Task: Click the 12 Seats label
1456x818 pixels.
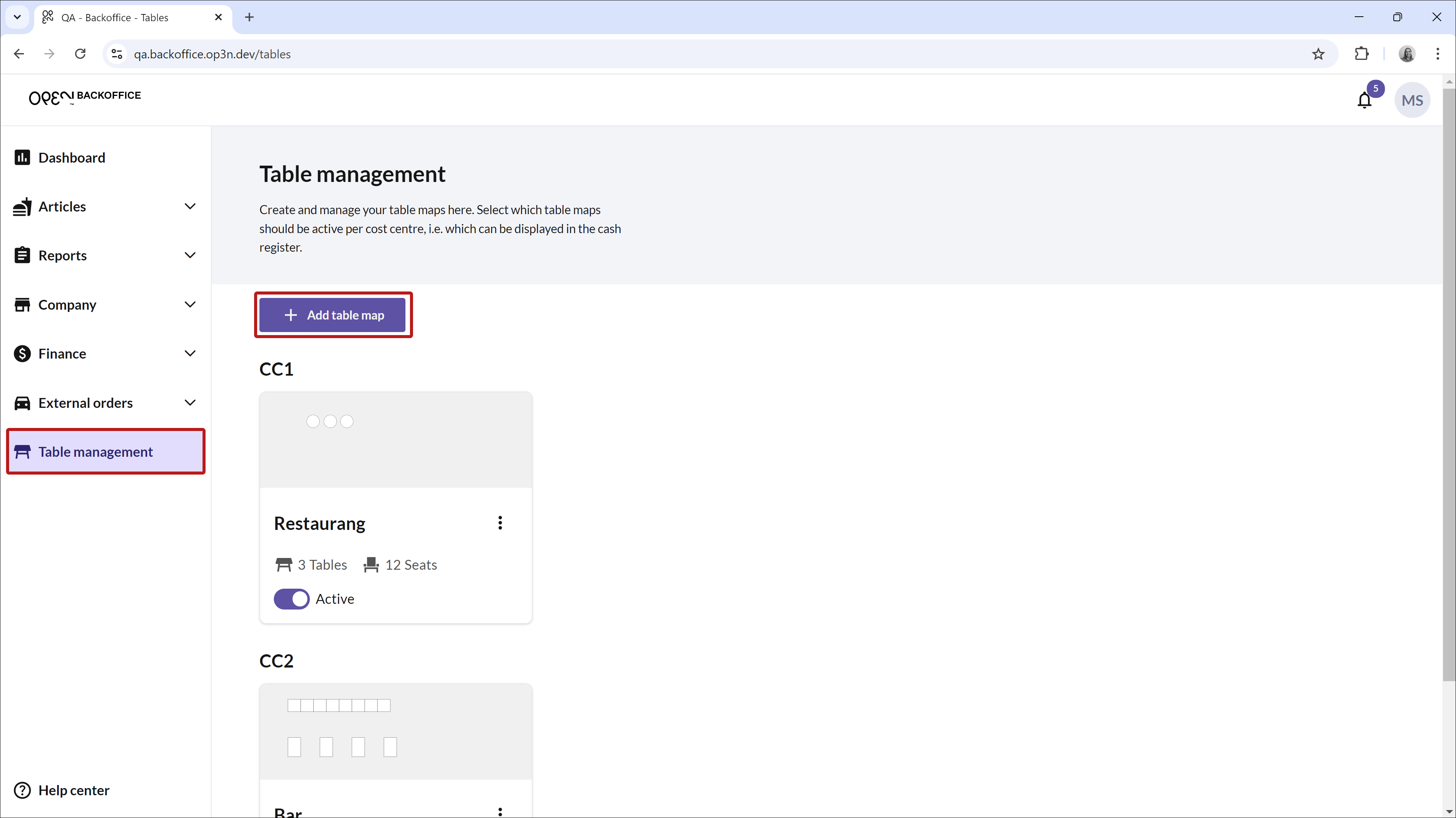Action: [x=411, y=564]
